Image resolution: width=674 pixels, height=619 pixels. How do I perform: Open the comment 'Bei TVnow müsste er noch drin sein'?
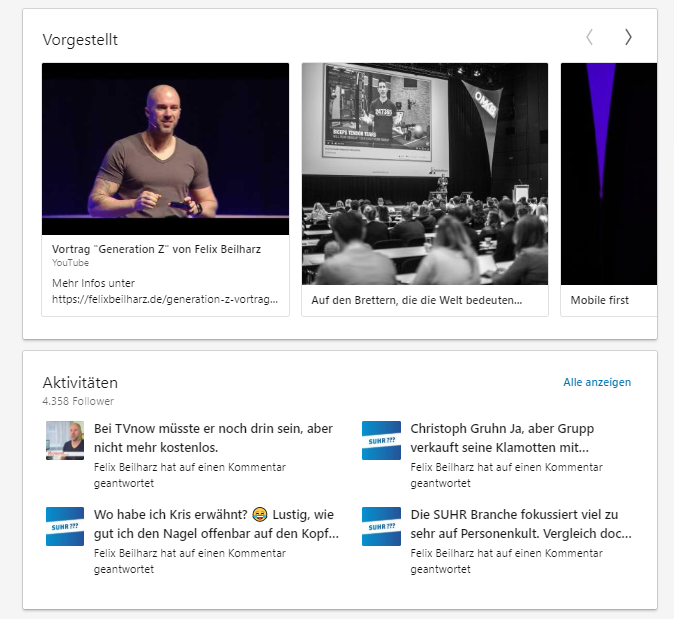point(213,437)
